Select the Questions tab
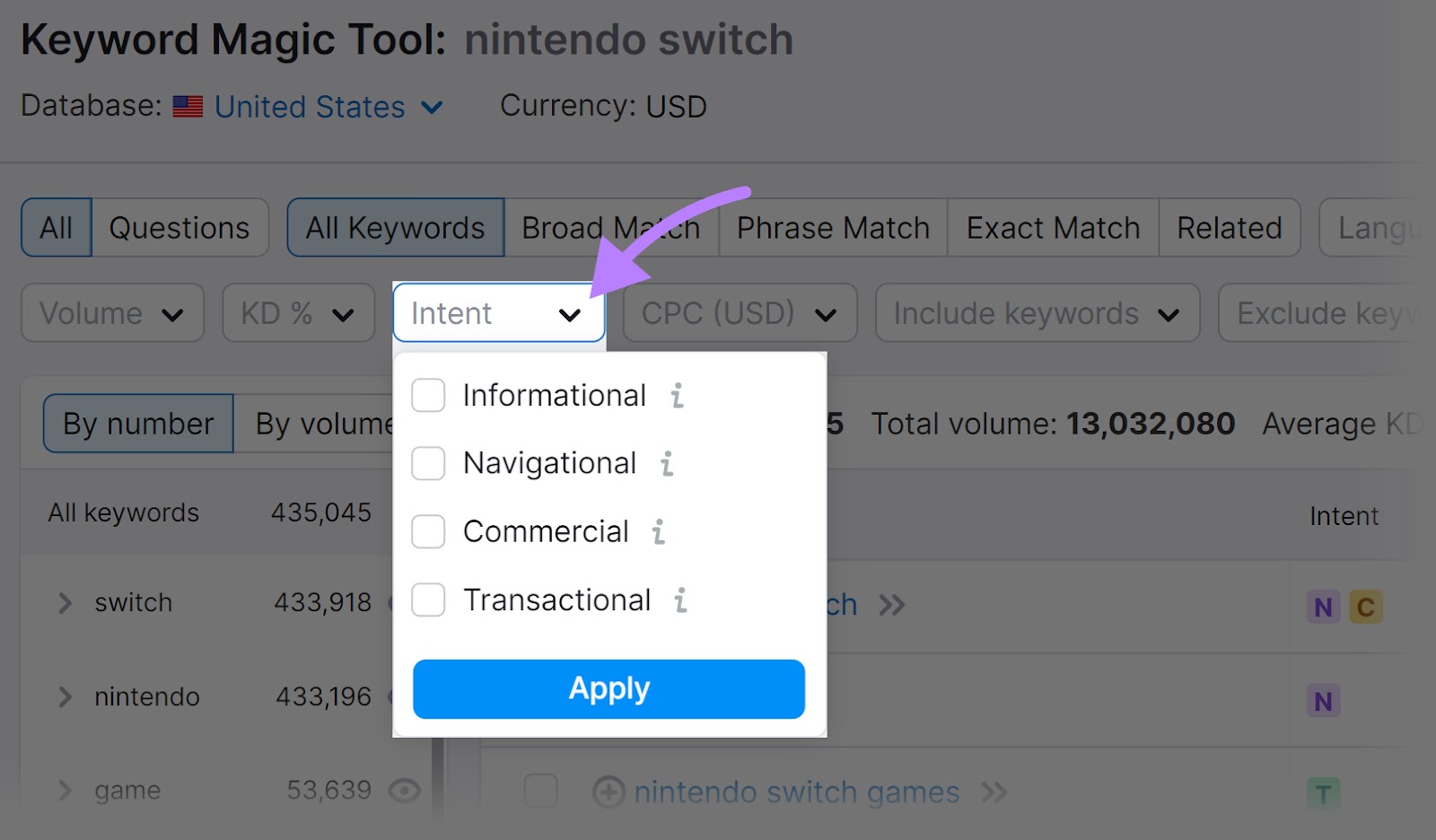1436x840 pixels. [179, 228]
